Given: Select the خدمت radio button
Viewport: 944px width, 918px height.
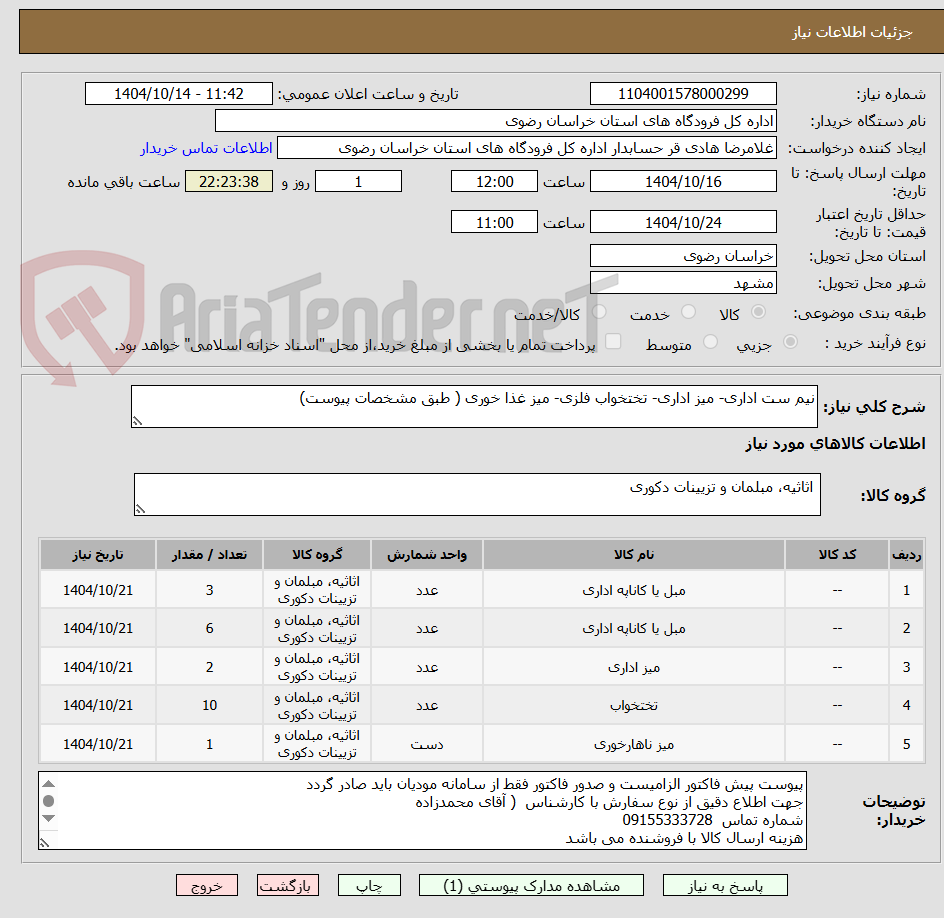Looking at the screenshot, I should (688, 312).
